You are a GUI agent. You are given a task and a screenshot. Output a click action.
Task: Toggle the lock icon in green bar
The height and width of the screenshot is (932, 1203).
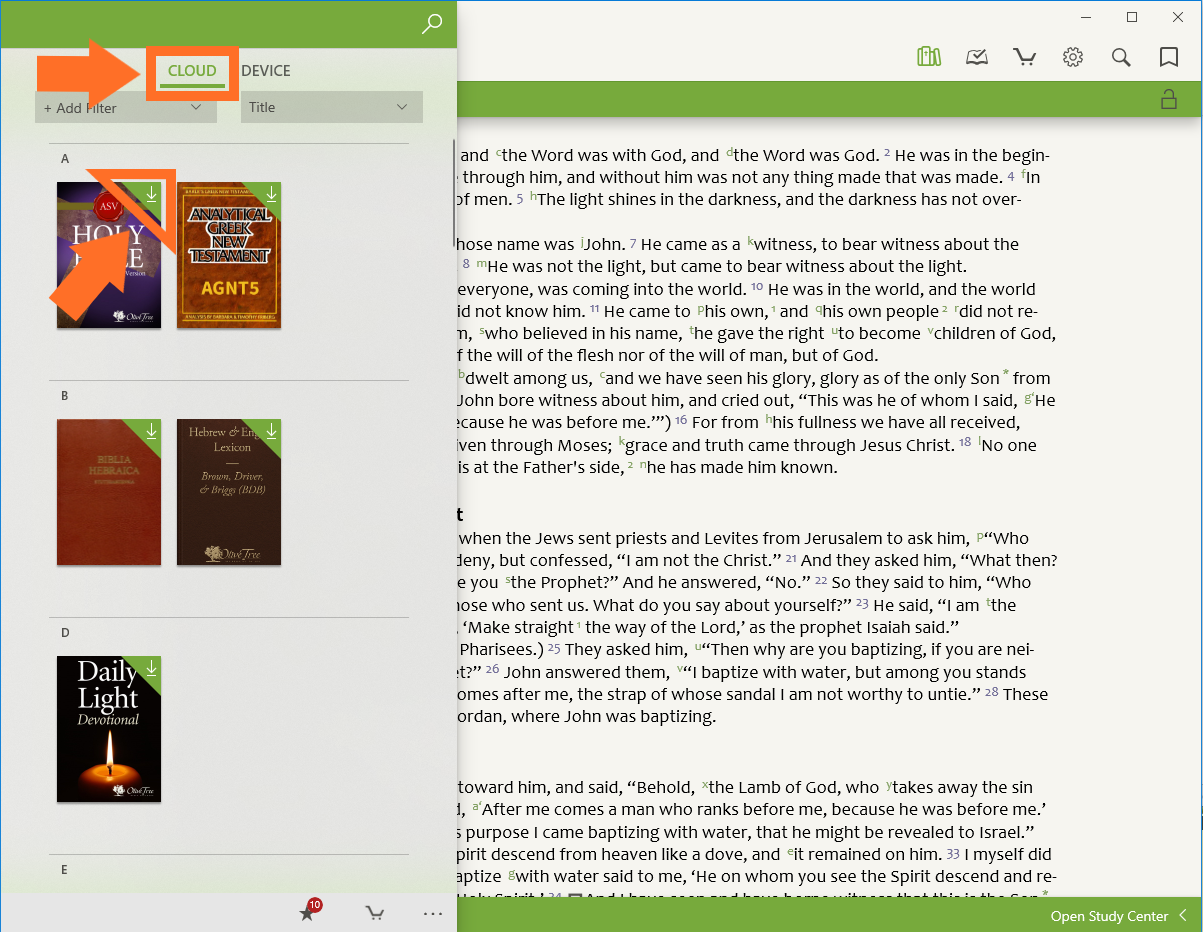click(1167, 99)
